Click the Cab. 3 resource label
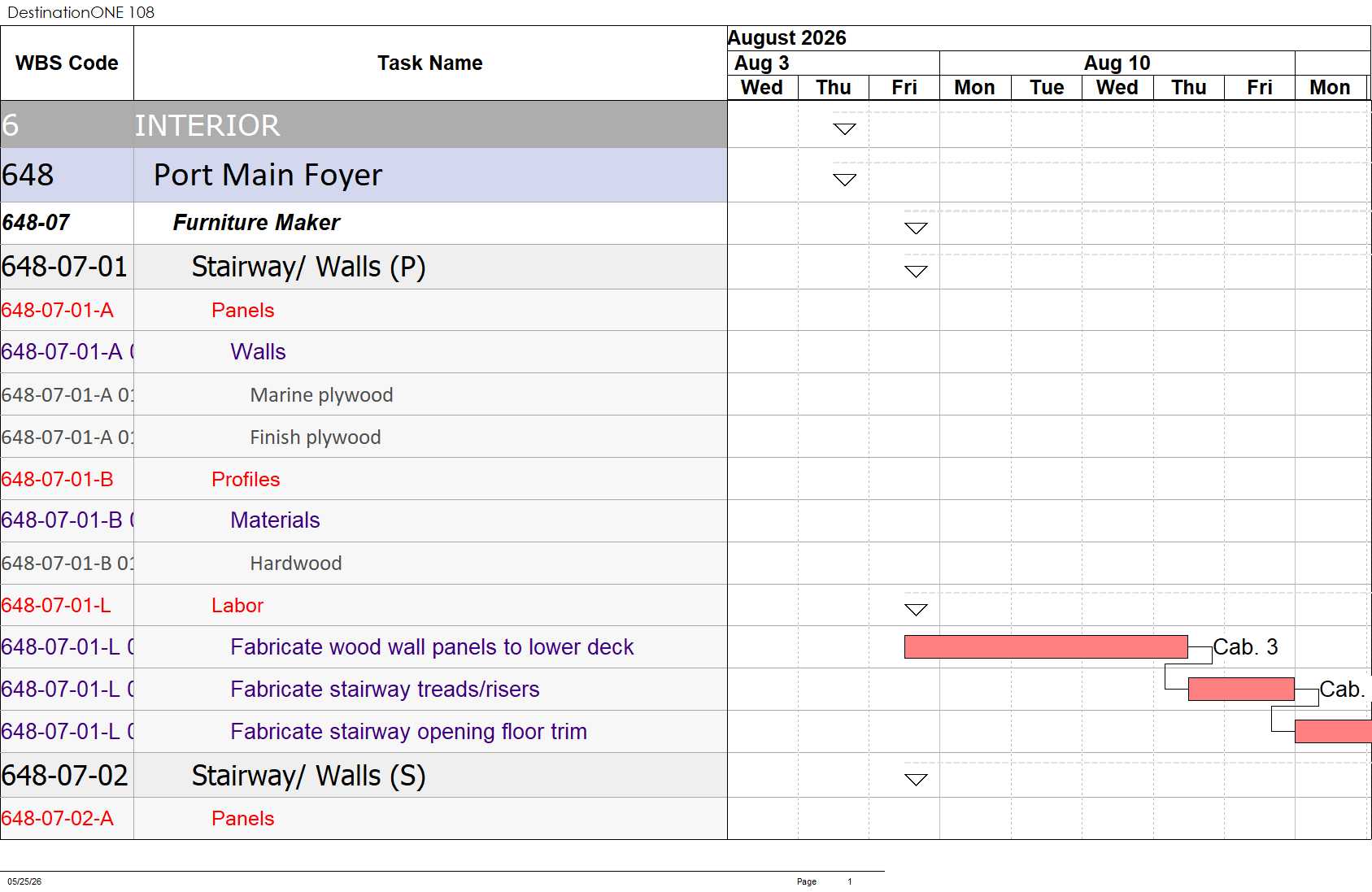 pyautogui.click(x=1245, y=647)
